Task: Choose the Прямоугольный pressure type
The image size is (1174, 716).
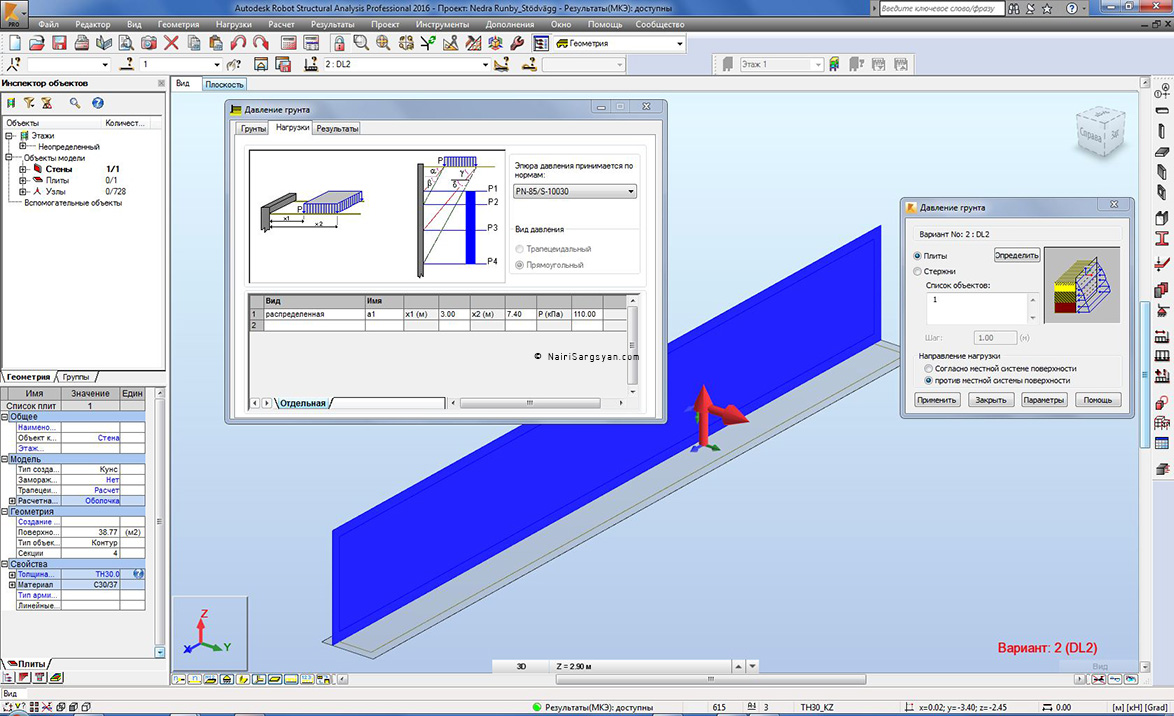Action: click(x=520, y=265)
